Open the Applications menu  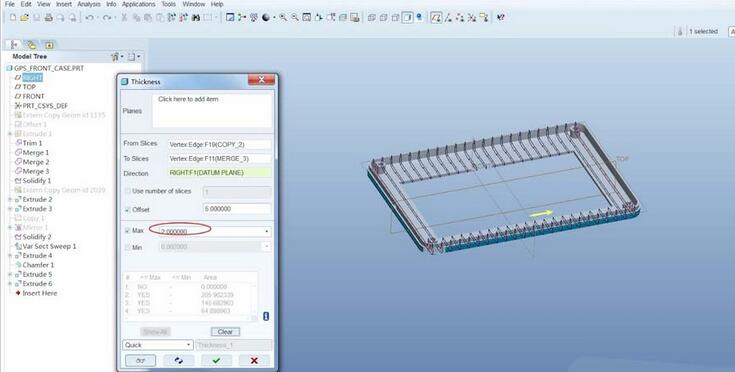coord(138,4)
